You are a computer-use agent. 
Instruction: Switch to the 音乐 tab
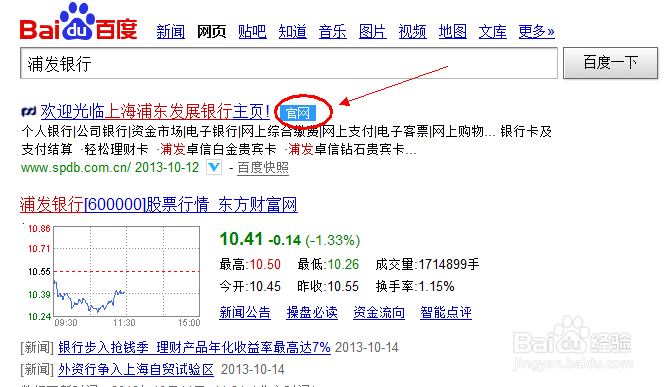[332, 32]
